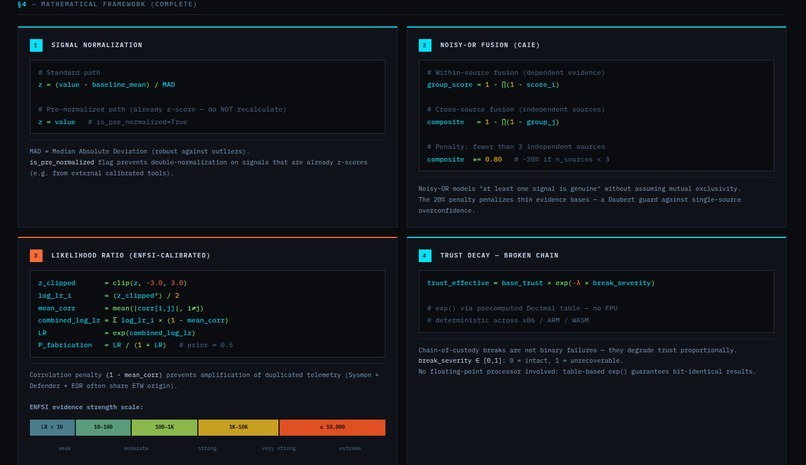Click the 'strong' scale label
This screenshot has width=806, height=465.
pyautogui.click(x=207, y=449)
